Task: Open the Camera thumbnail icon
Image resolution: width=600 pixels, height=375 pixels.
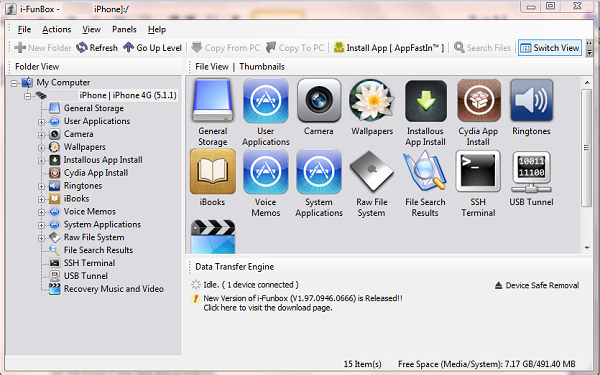Action: click(319, 101)
